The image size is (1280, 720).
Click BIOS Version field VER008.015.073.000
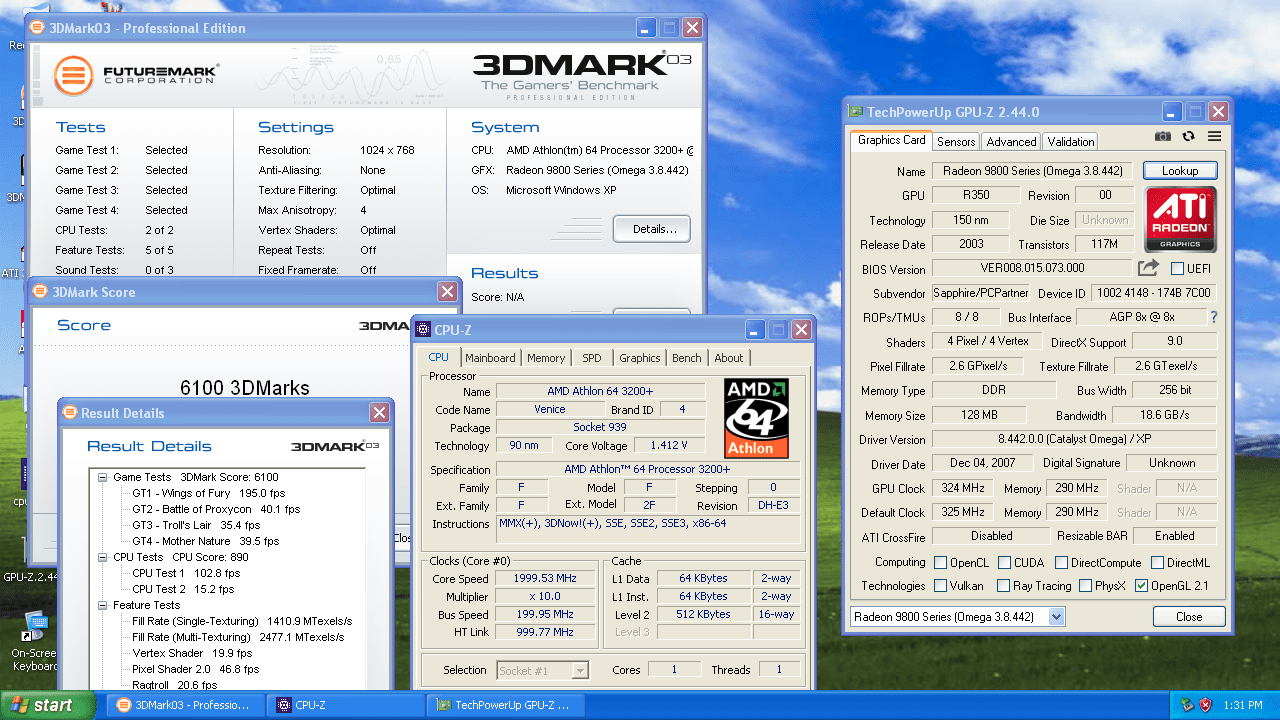point(1031,268)
